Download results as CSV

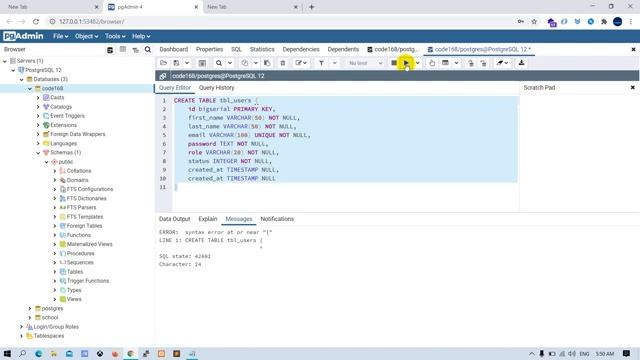[521, 63]
